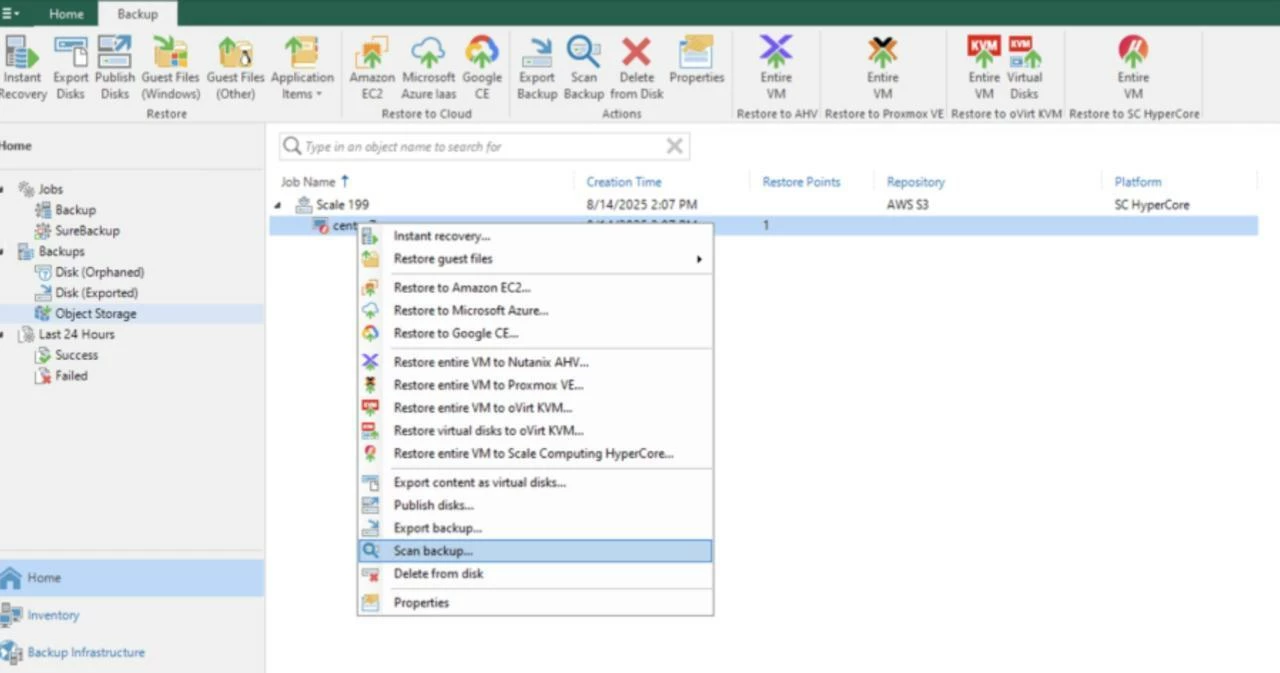Choose Restore entire VM to Scale Computing HyperCore...
This screenshot has height=673, width=1280.
point(535,454)
